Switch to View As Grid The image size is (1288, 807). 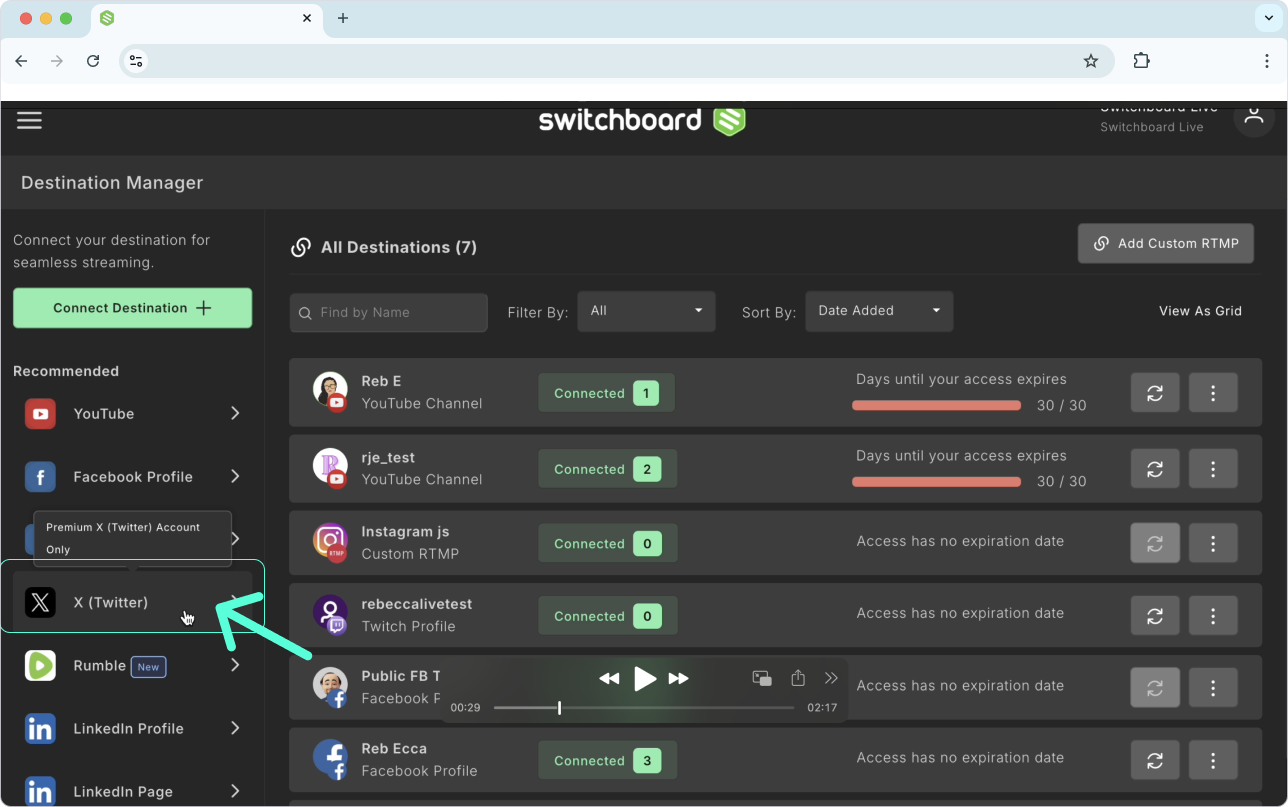(x=1200, y=311)
